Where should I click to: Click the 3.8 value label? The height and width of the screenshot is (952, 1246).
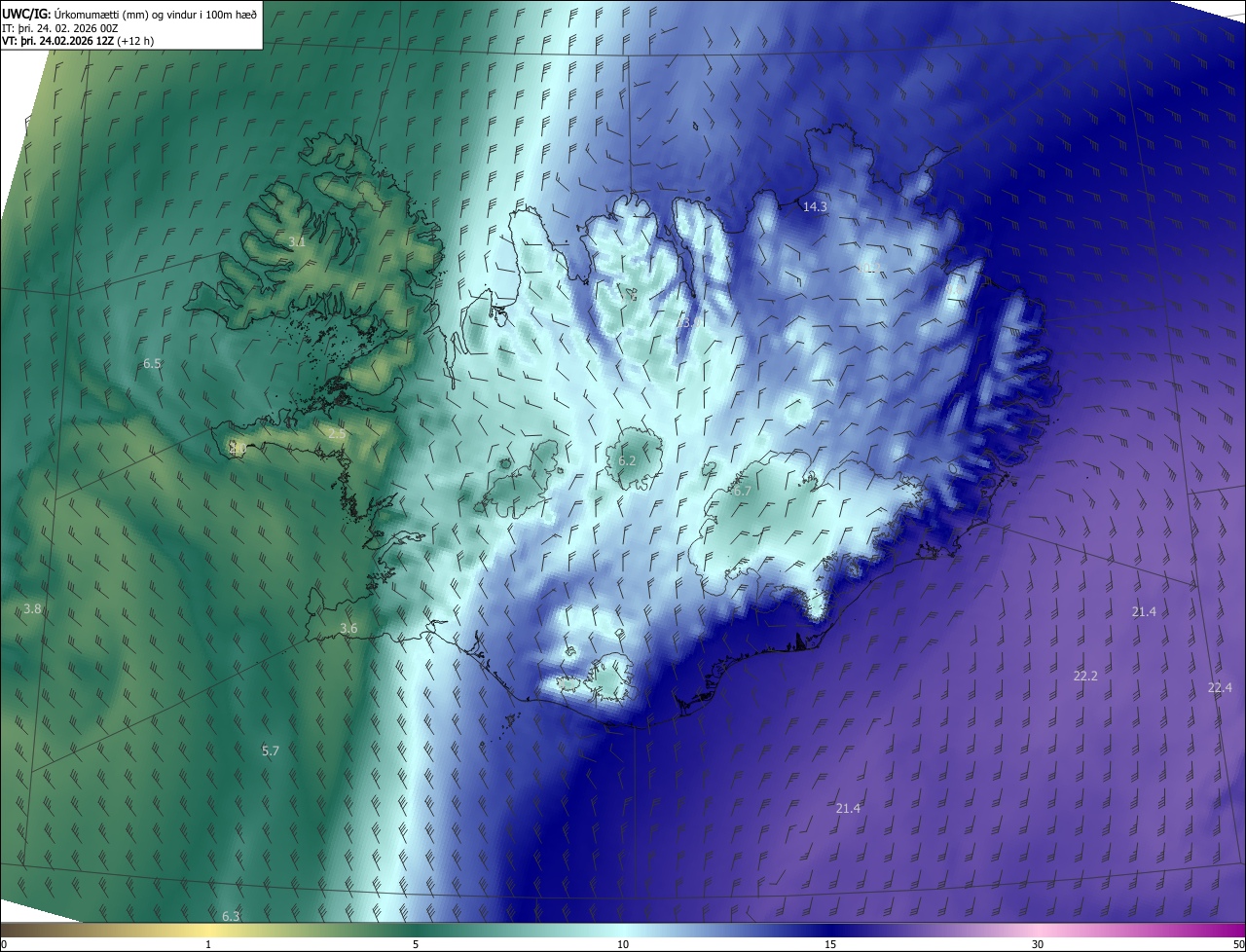point(32,609)
